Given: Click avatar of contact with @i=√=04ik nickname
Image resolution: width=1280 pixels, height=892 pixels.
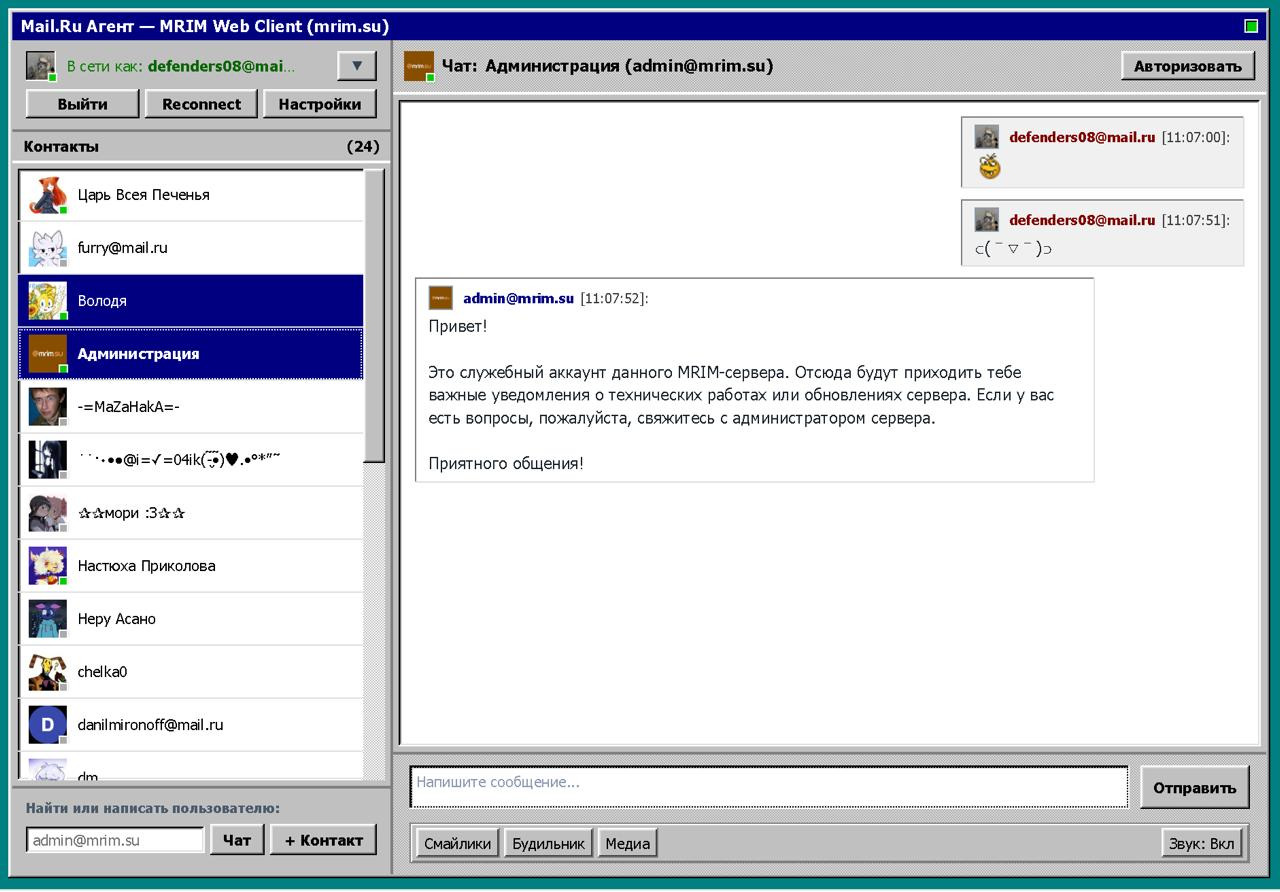Looking at the screenshot, I should 47,460.
